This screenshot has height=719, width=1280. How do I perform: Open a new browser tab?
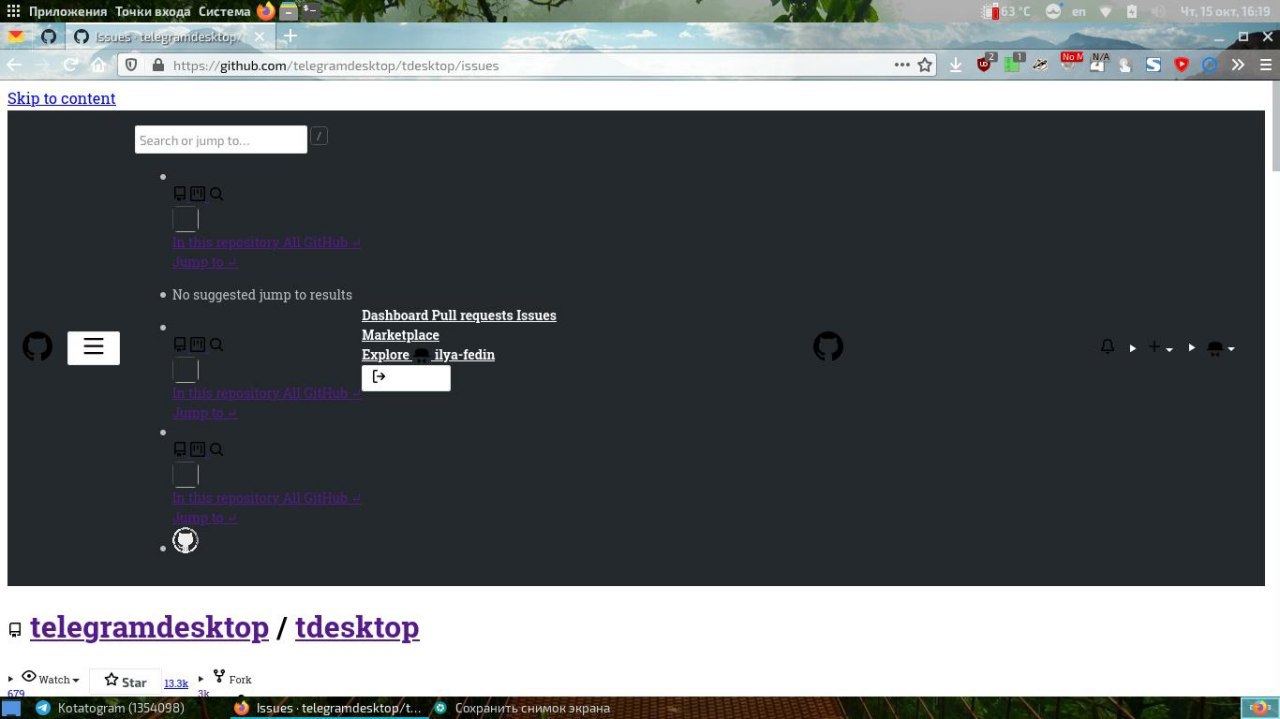point(290,37)
